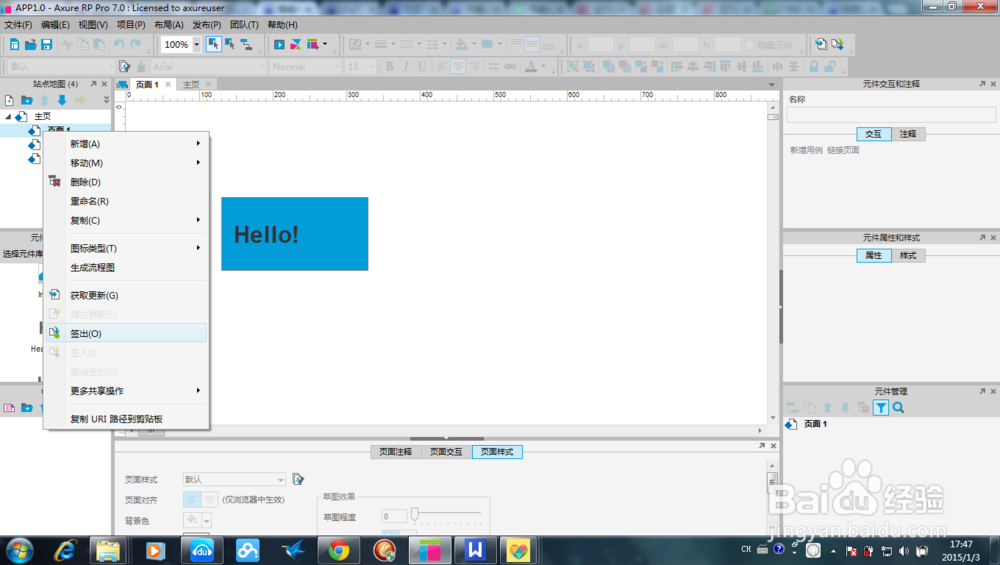The image size is (1000, 565).
Task: Open page style editor icon in bottom panel
Action: [298, 479]
